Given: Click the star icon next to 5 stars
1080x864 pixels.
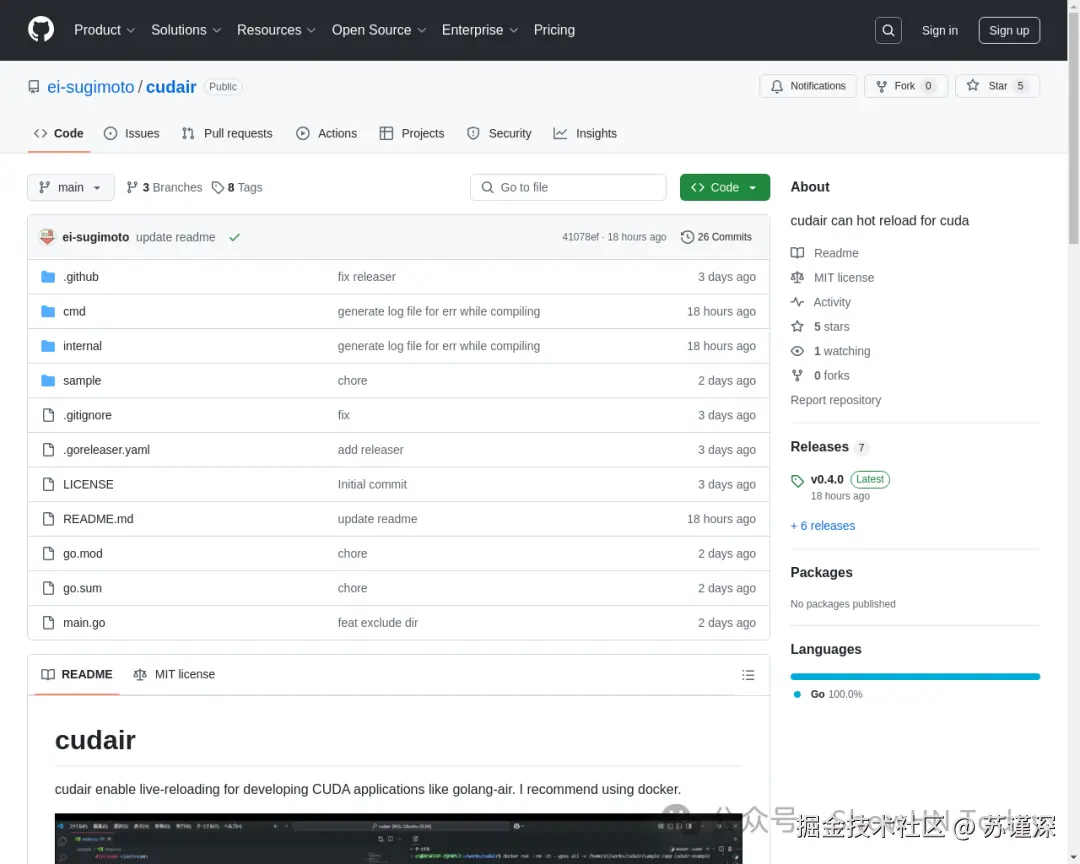Looking at the screenshot, I should [798, 327].
